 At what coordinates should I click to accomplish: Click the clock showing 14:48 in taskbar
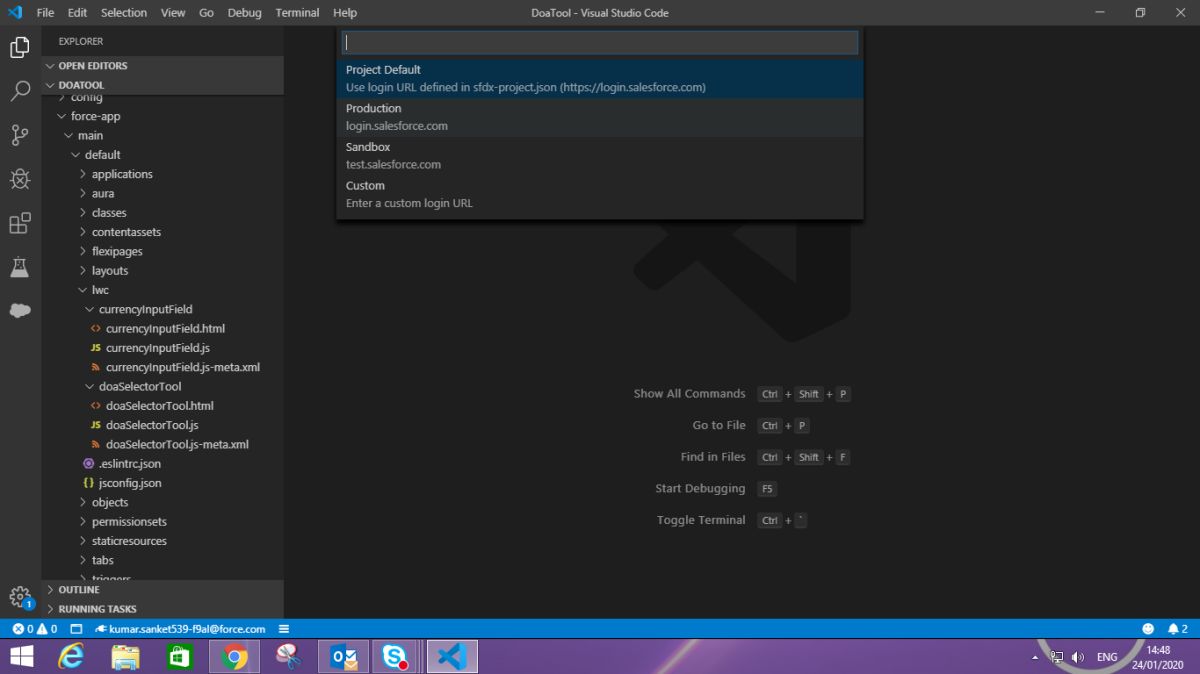(x=1158, y=650)
